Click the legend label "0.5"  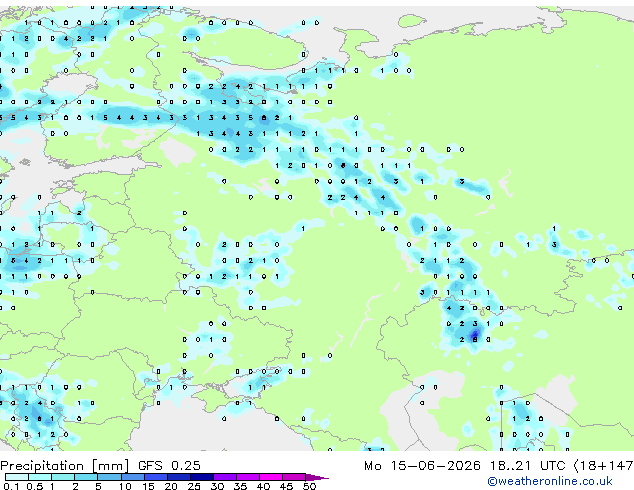35,486
